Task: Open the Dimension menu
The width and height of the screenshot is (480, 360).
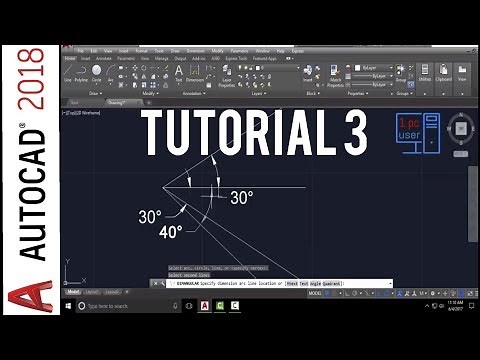Action: click(195, 51)
